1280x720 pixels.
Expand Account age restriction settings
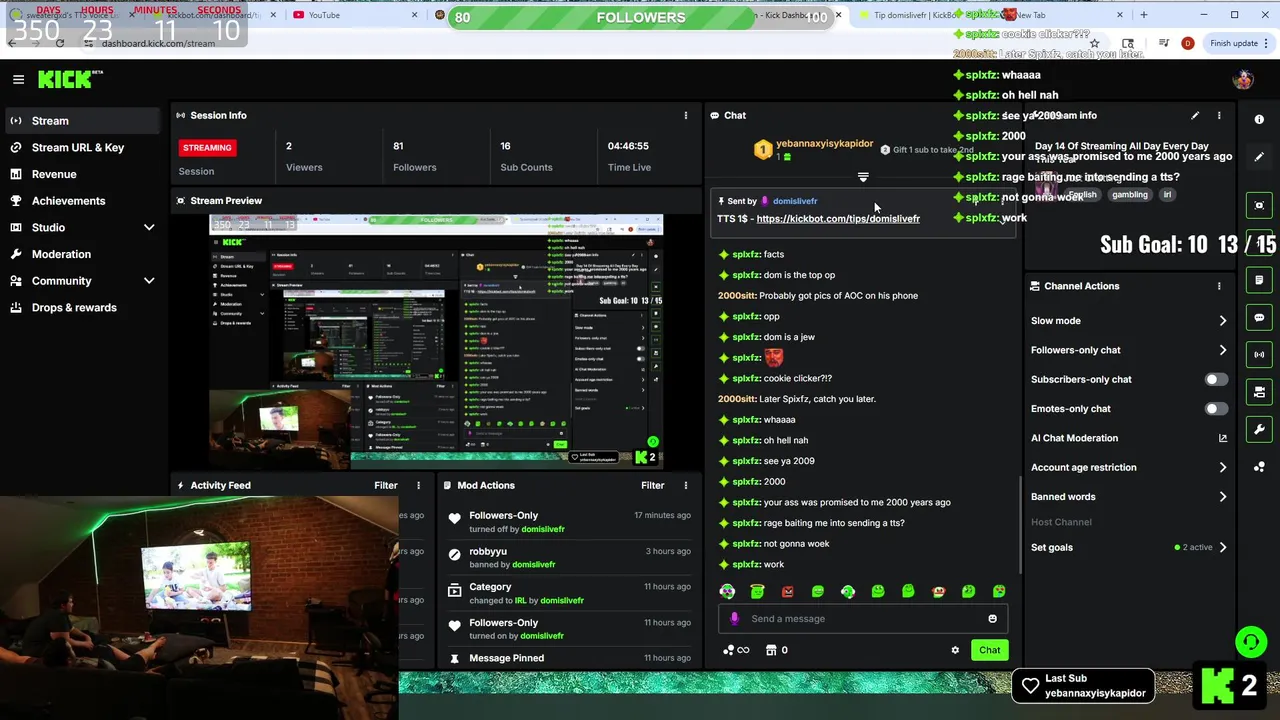[x=1222, y=467]
